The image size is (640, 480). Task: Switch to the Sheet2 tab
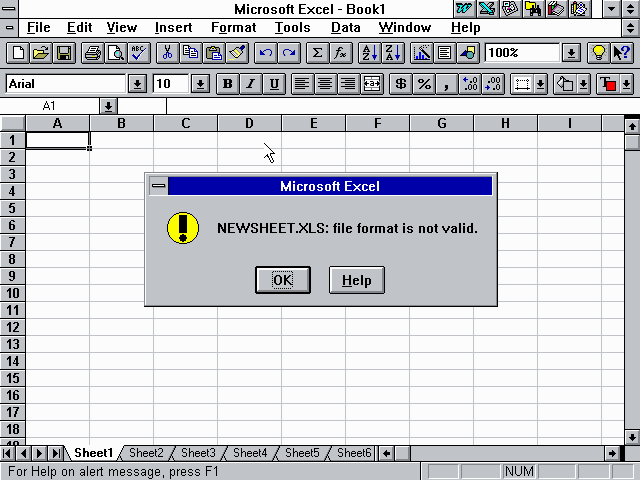[x=146, y=453]
